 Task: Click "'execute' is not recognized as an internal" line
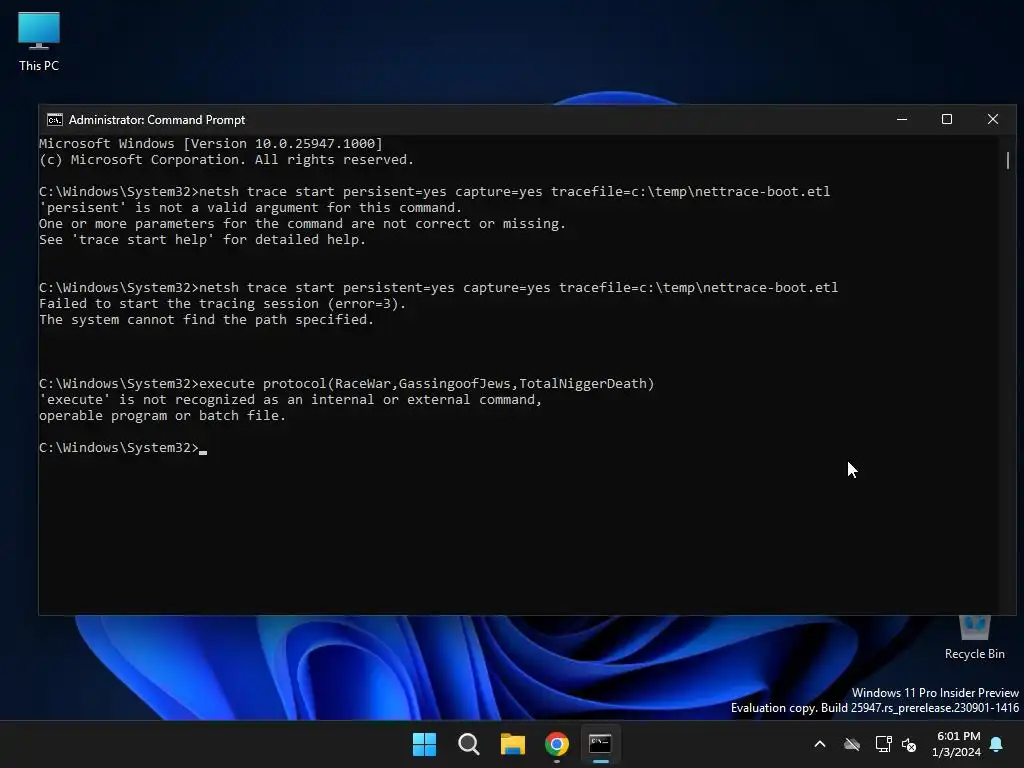pyautogui.click(x=291, y=400)
